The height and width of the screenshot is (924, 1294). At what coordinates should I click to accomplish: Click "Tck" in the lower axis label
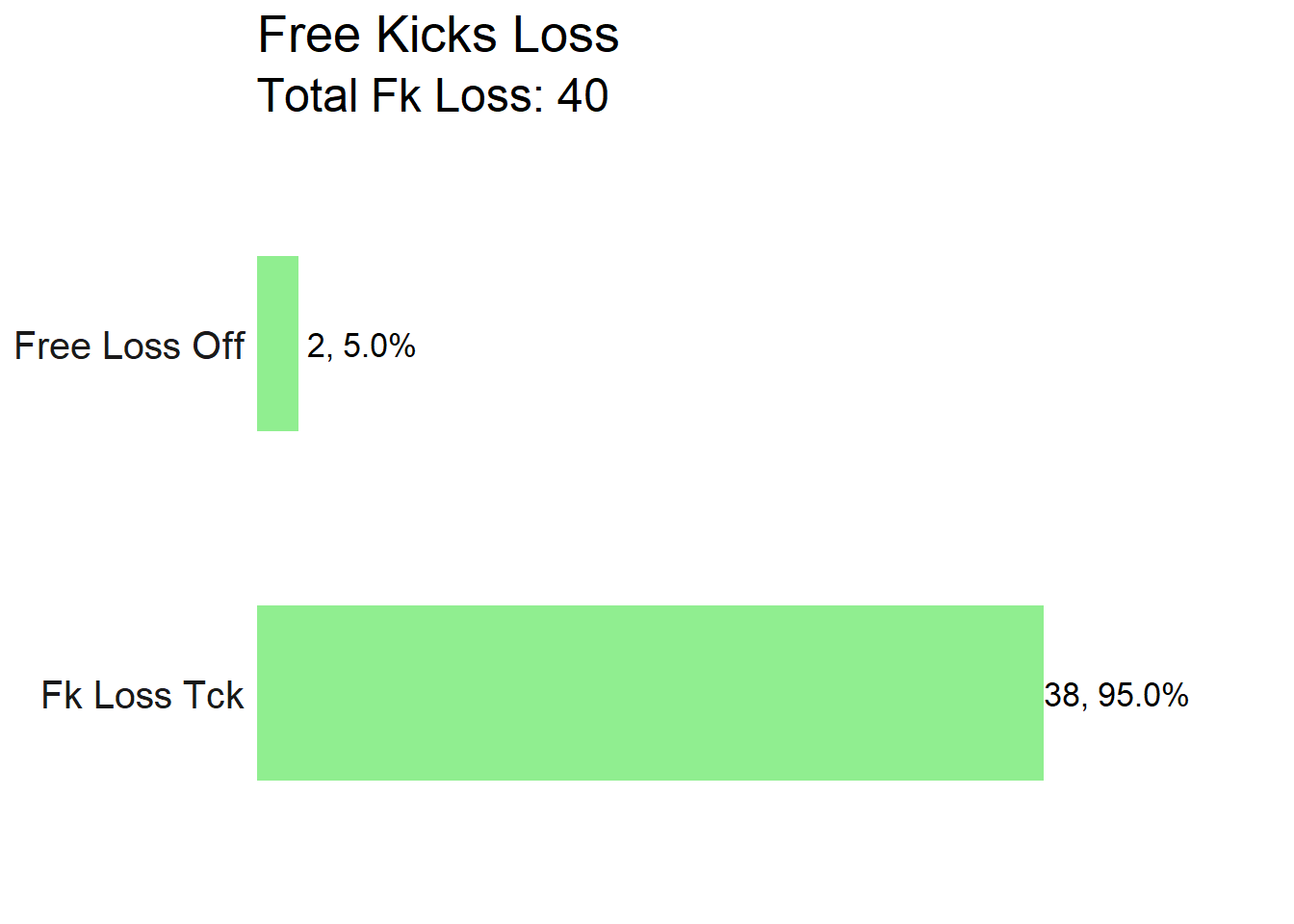[x=213, y=696]
